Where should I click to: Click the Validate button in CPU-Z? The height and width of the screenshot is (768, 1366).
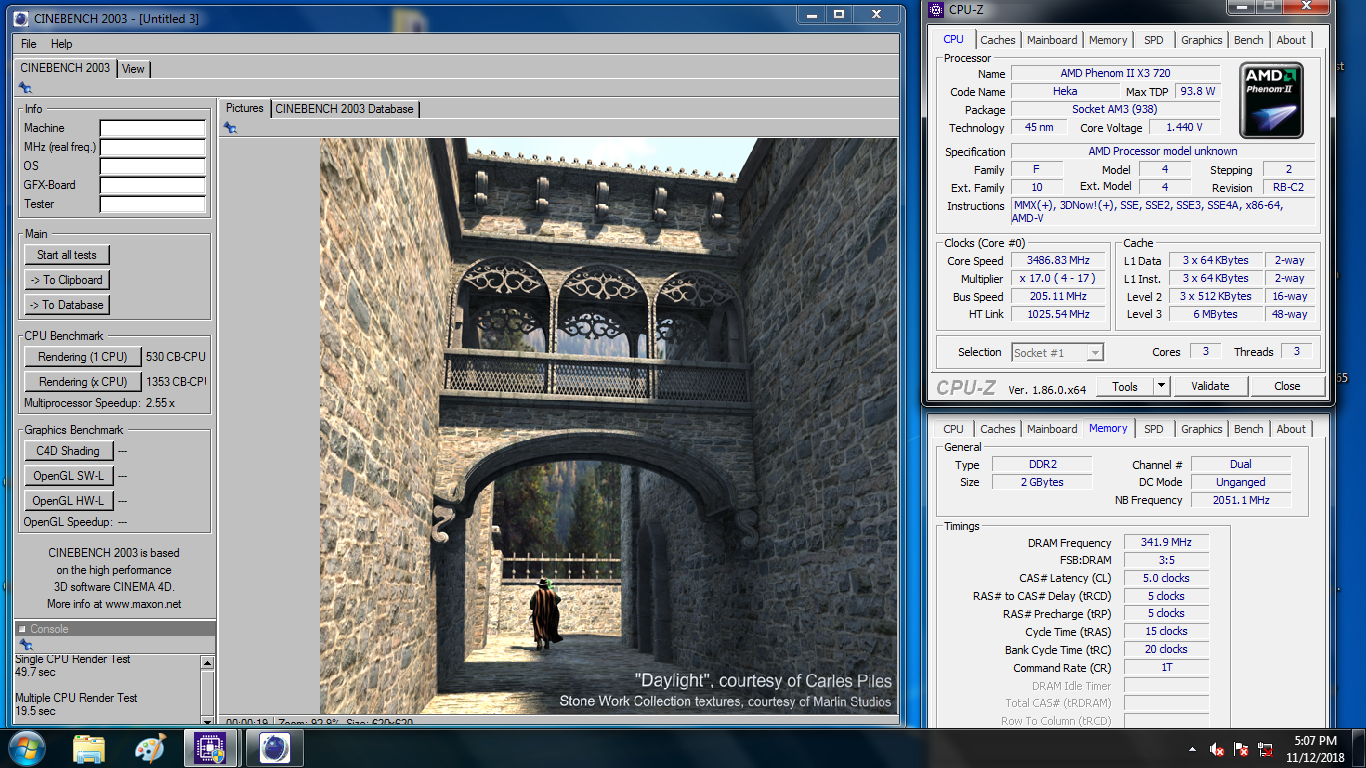1210,386
